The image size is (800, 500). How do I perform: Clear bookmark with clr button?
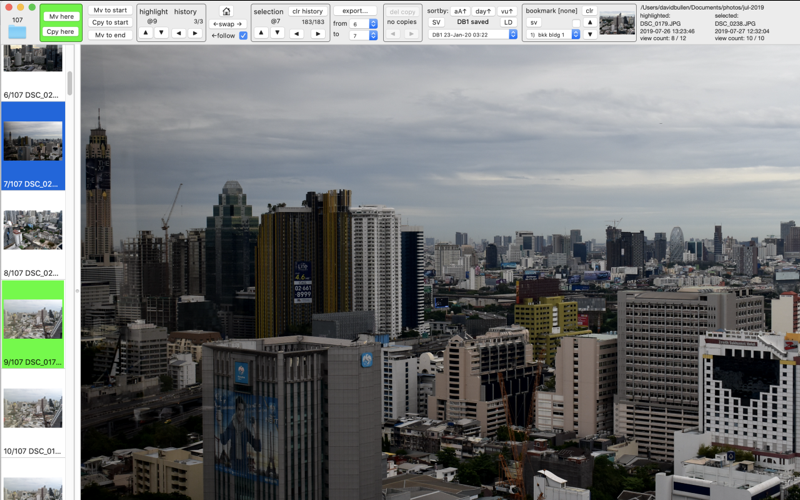[x=589, y=11]
